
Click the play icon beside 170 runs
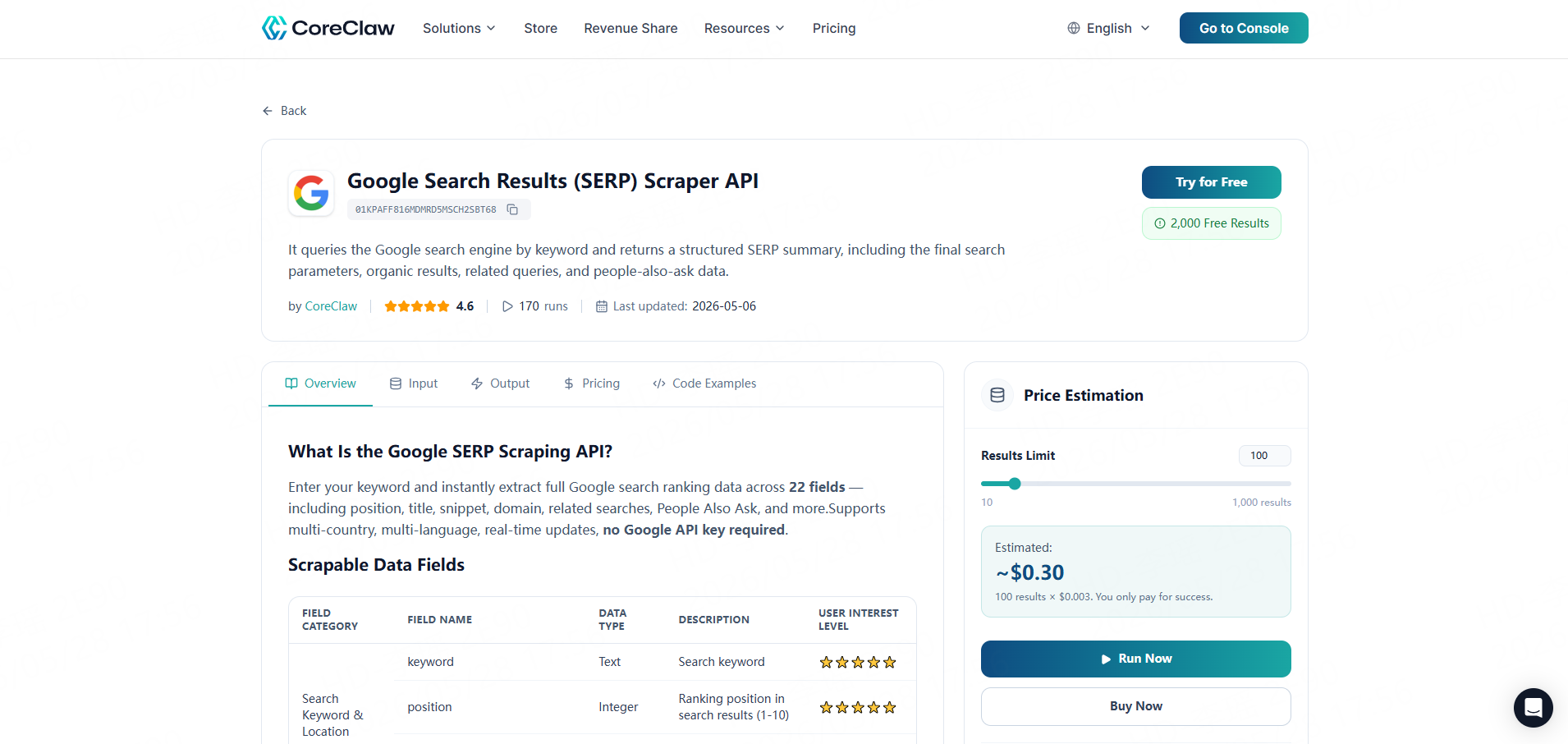coord(507,306)
